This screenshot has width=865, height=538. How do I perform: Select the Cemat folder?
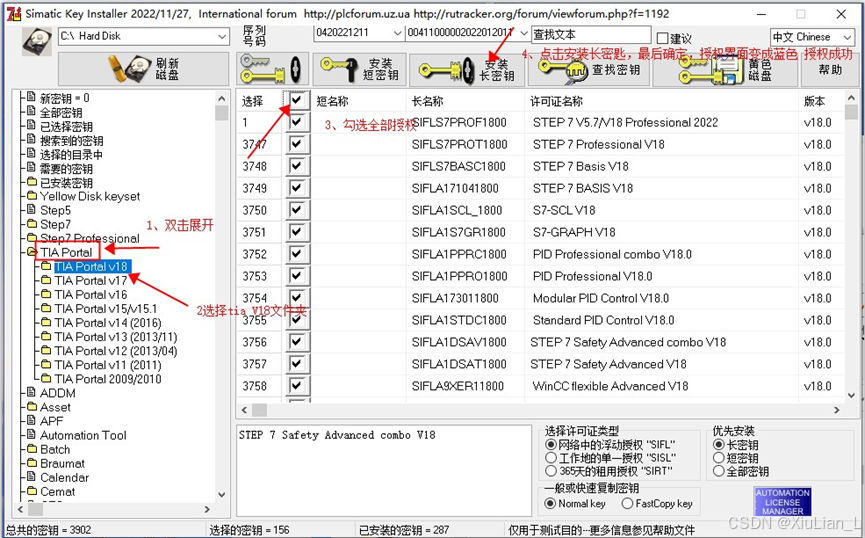point(57,492)
